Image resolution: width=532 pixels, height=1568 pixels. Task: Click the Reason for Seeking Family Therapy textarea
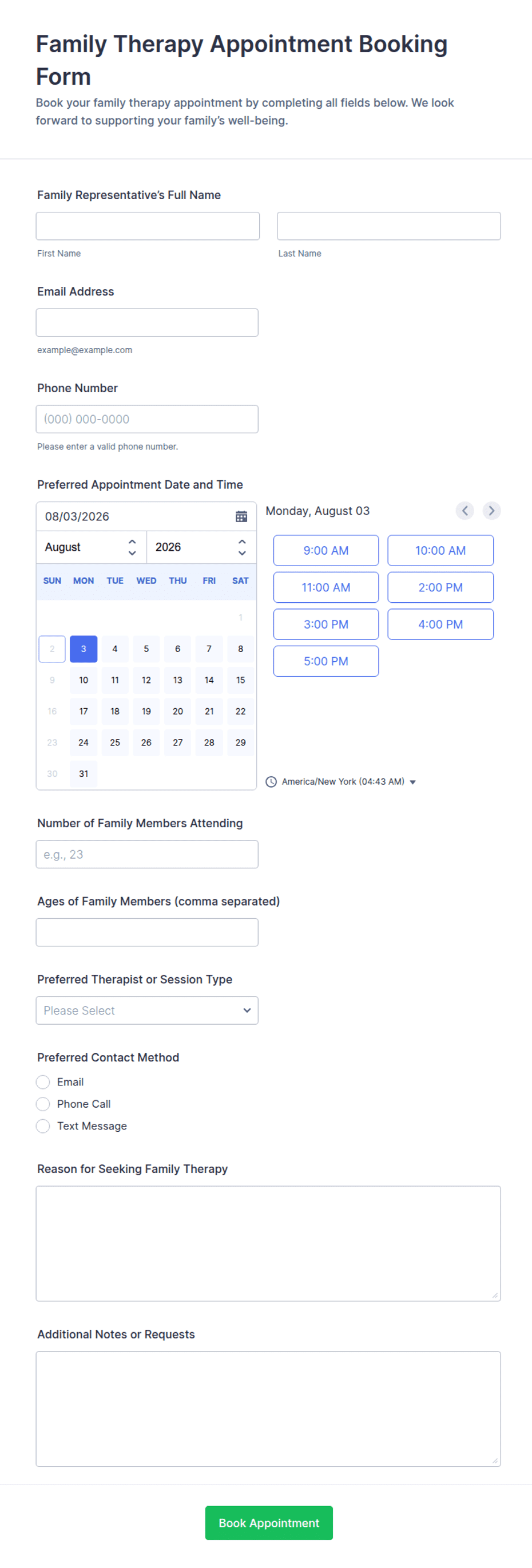[268, 1243]
